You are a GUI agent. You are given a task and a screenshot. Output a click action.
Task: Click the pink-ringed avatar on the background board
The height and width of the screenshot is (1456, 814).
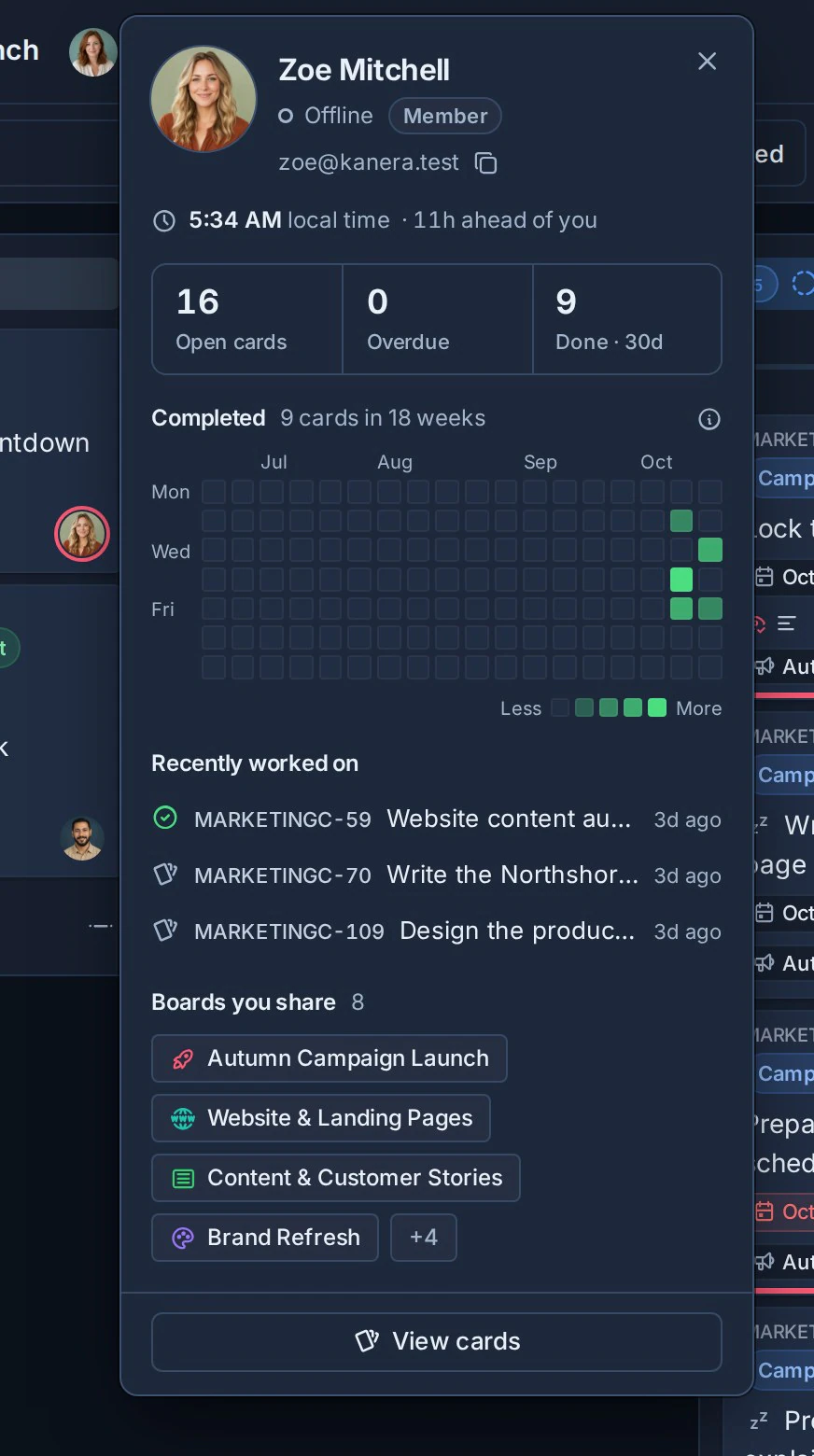(82, 534)
